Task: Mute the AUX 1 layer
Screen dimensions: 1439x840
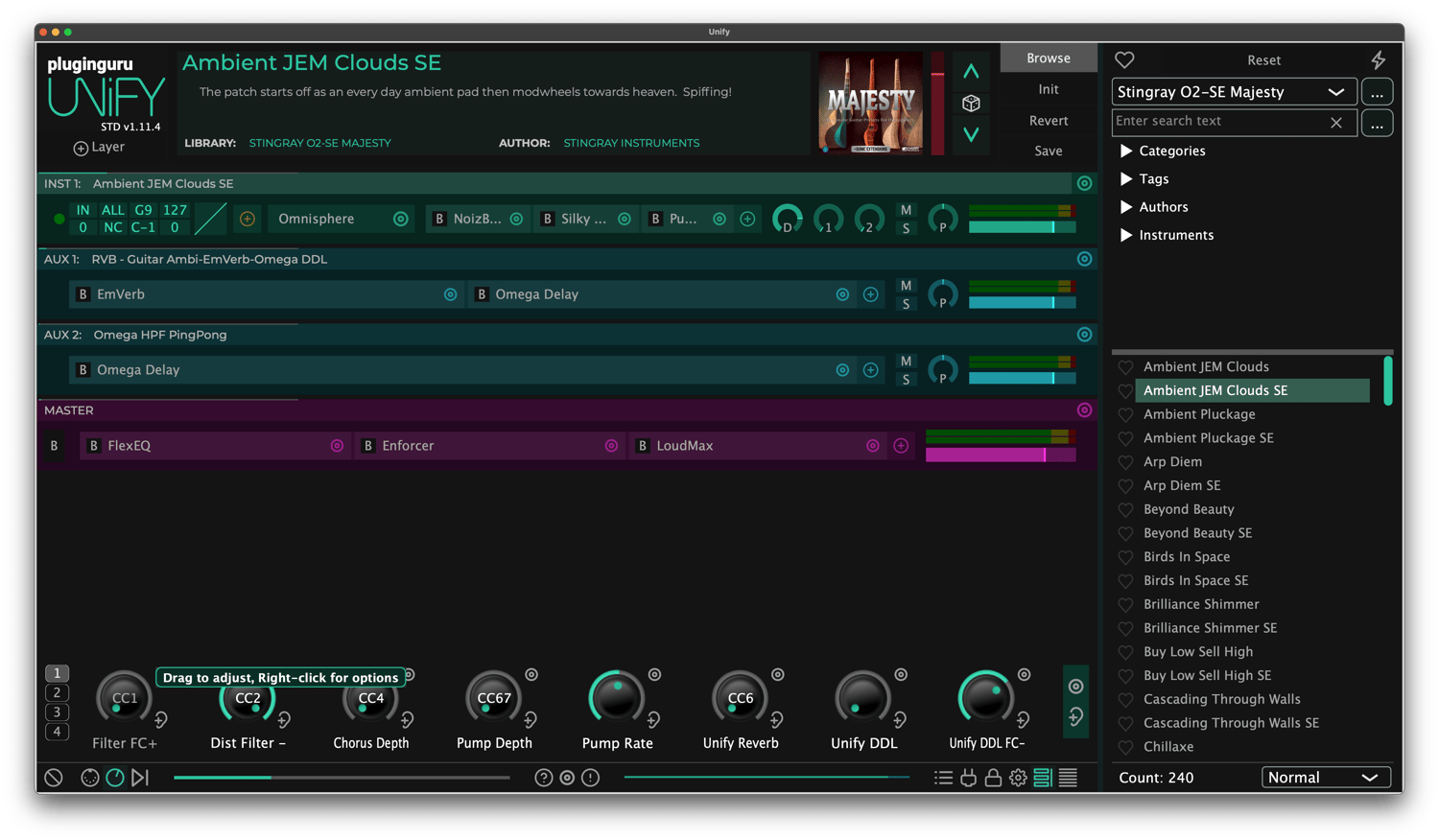Action: pos(906,286)
